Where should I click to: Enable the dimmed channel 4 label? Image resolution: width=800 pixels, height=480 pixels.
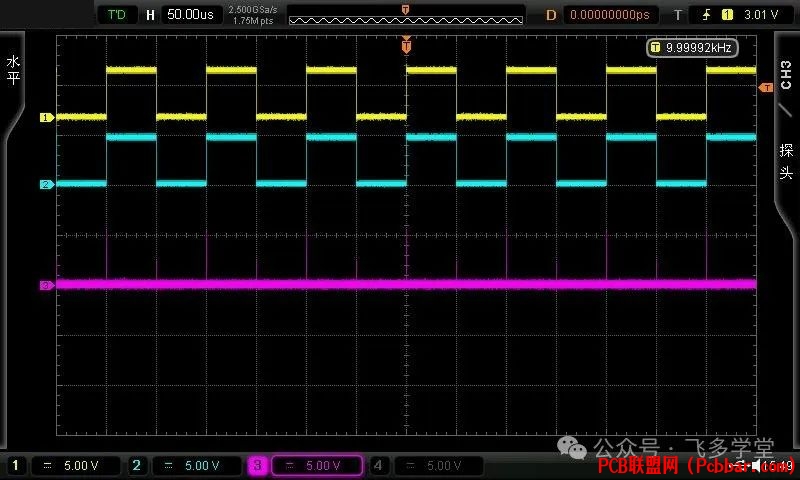pyautogui.click(x=378, y=465)
